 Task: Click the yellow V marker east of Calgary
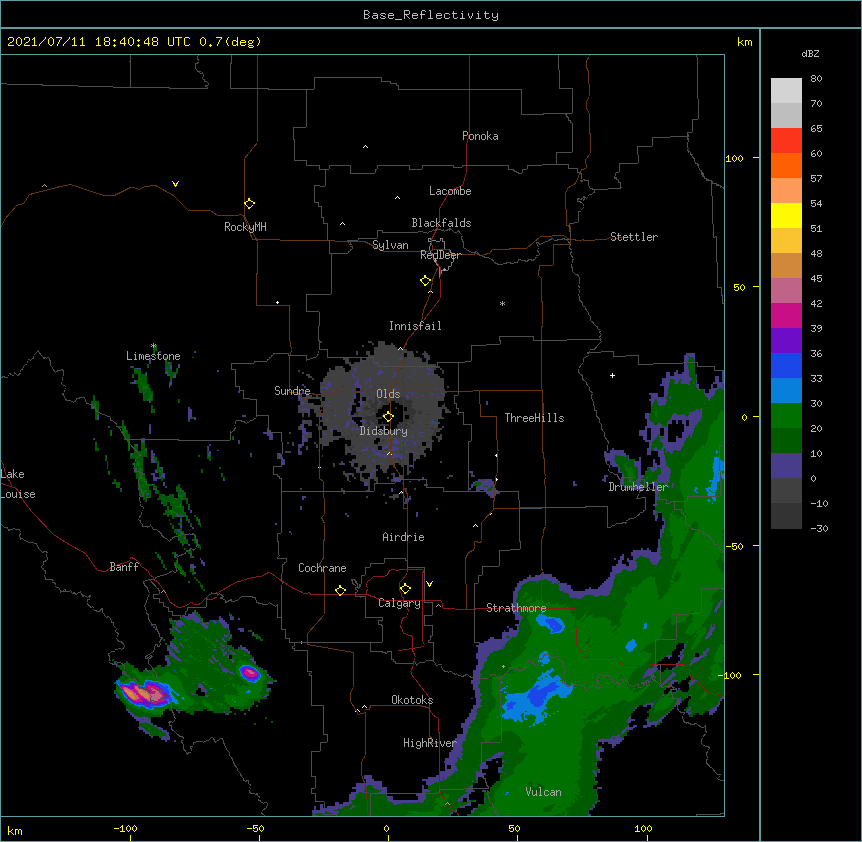tap(429, 584)
